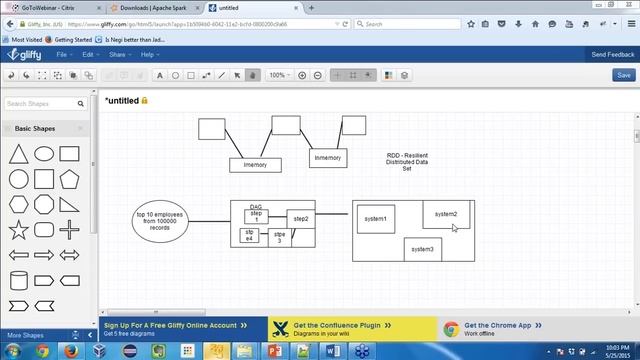The height and width of the screenshot is (360, 640).
Task: Pick the cylinder shape from library
Action: [18, 281]
